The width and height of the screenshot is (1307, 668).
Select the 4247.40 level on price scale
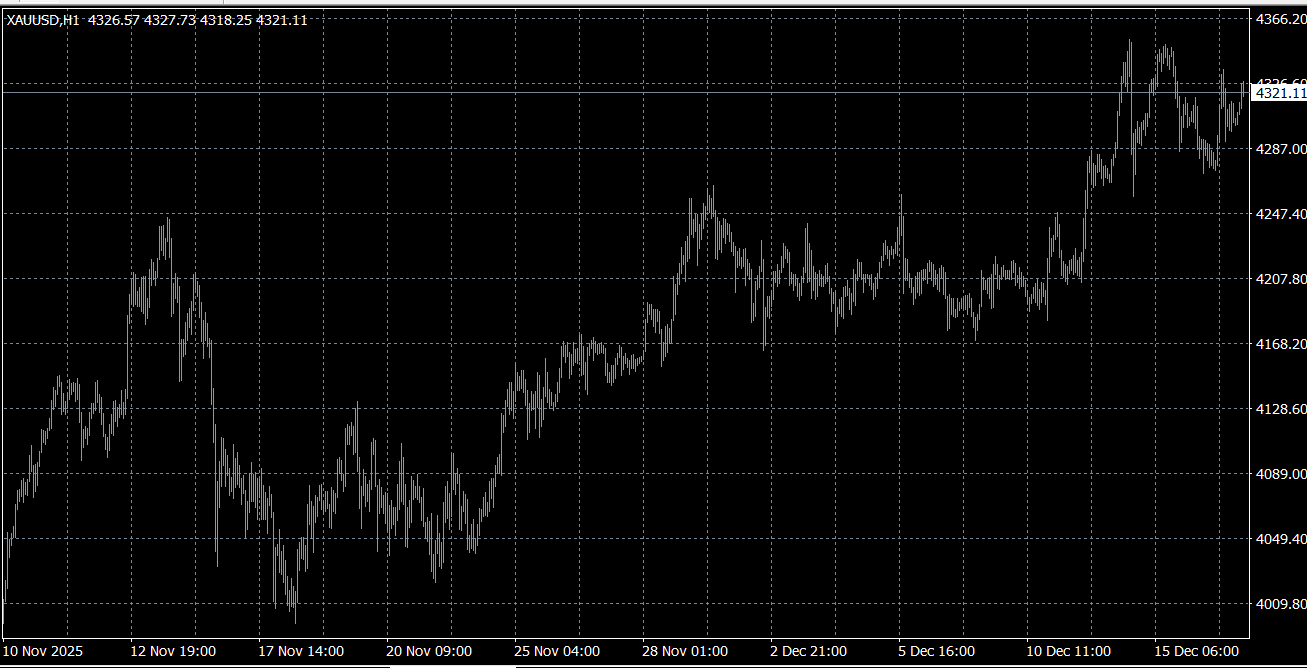click(x=1280, y=214)
